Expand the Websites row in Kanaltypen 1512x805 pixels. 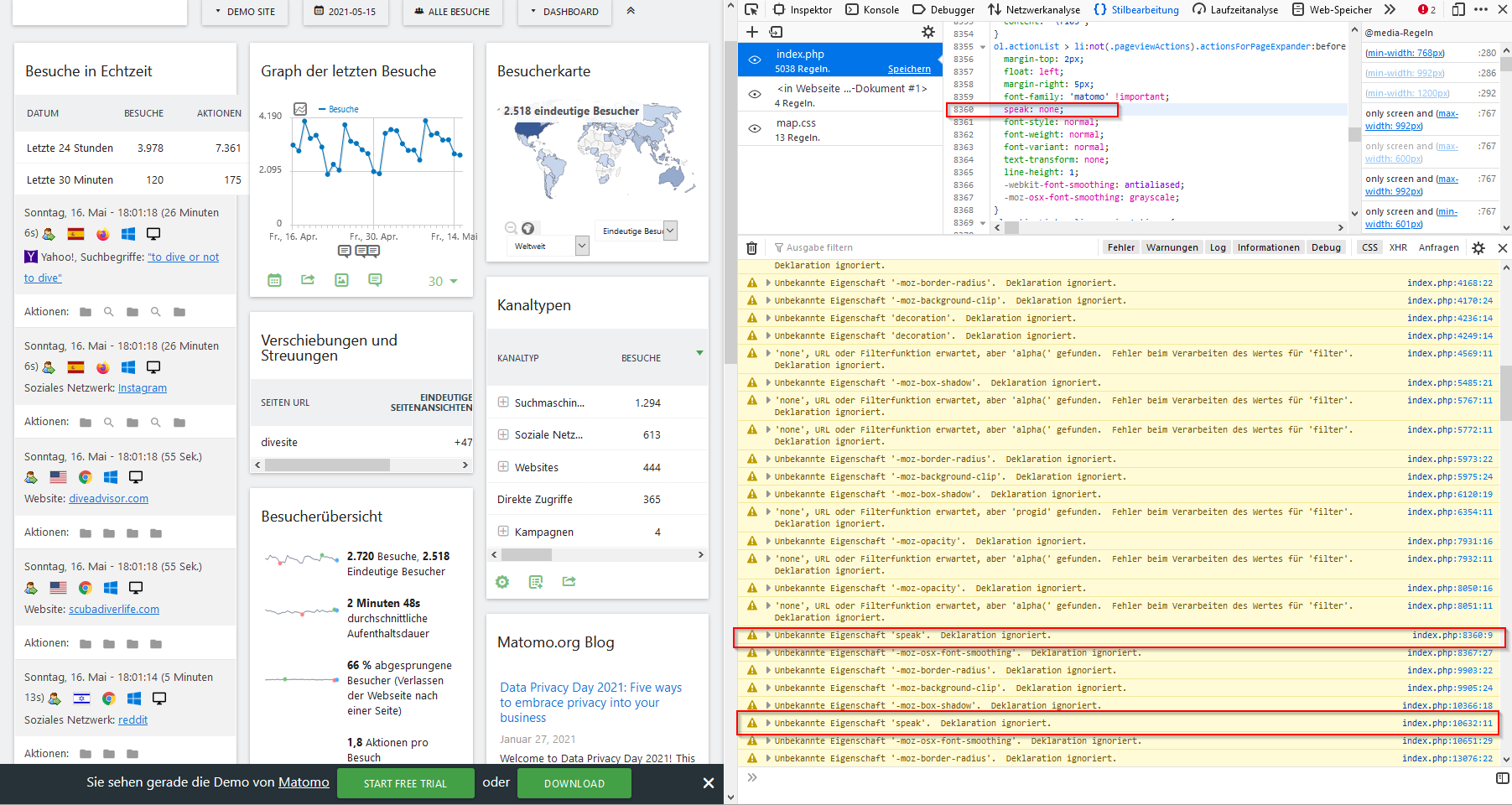pos(503,467)
